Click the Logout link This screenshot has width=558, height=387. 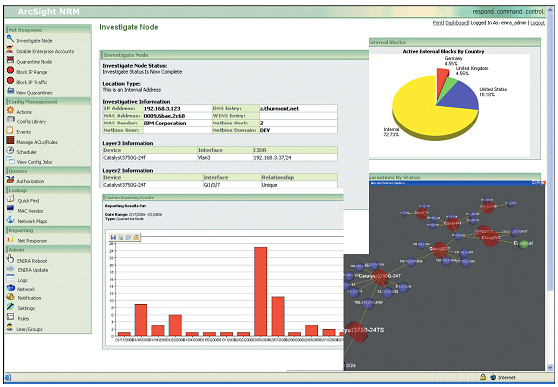pos(537,23)
